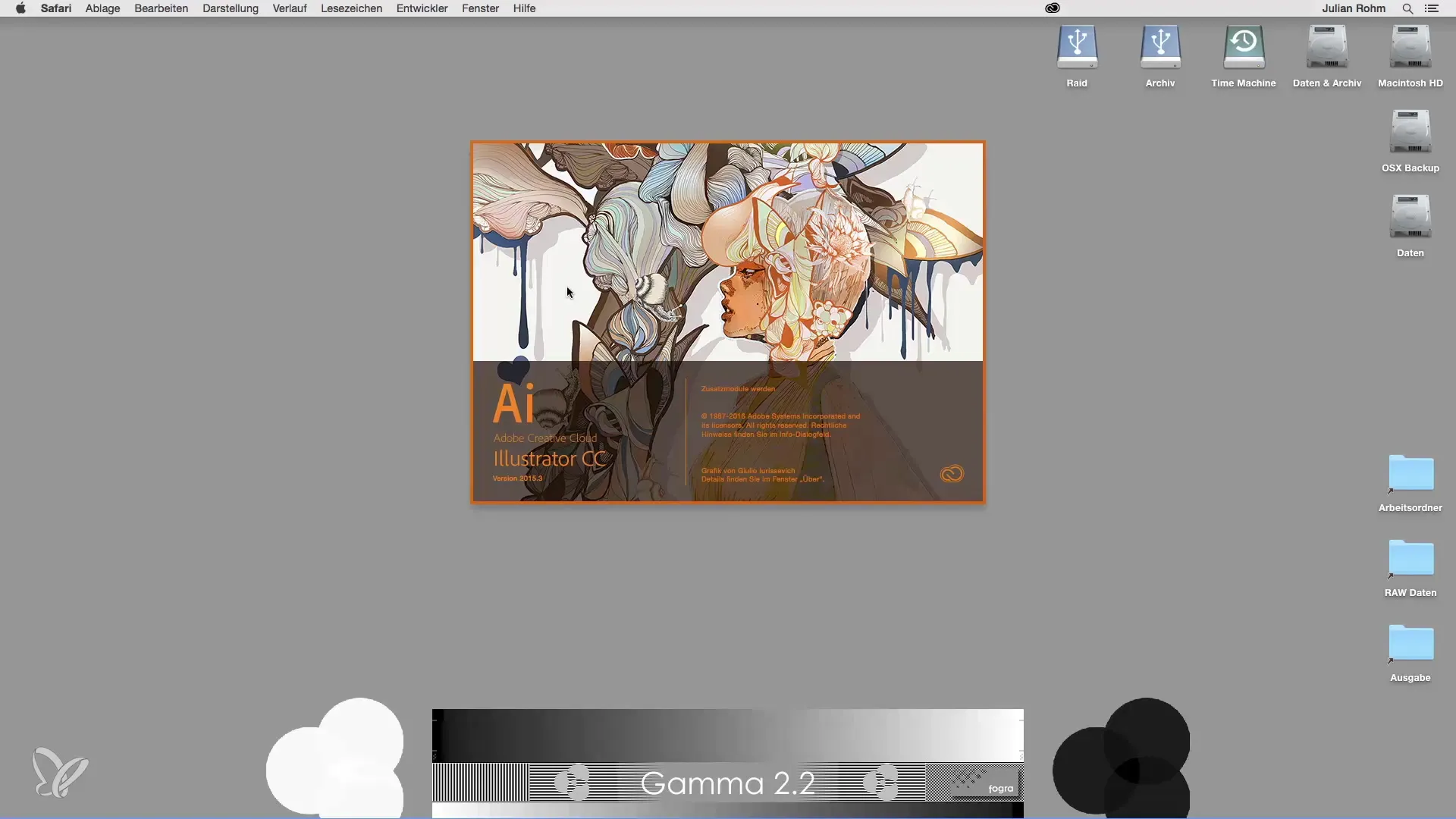Click the Zusatzmodule werden status text
The width and height of the screenshot is (1456, 819).
point(738,389)
